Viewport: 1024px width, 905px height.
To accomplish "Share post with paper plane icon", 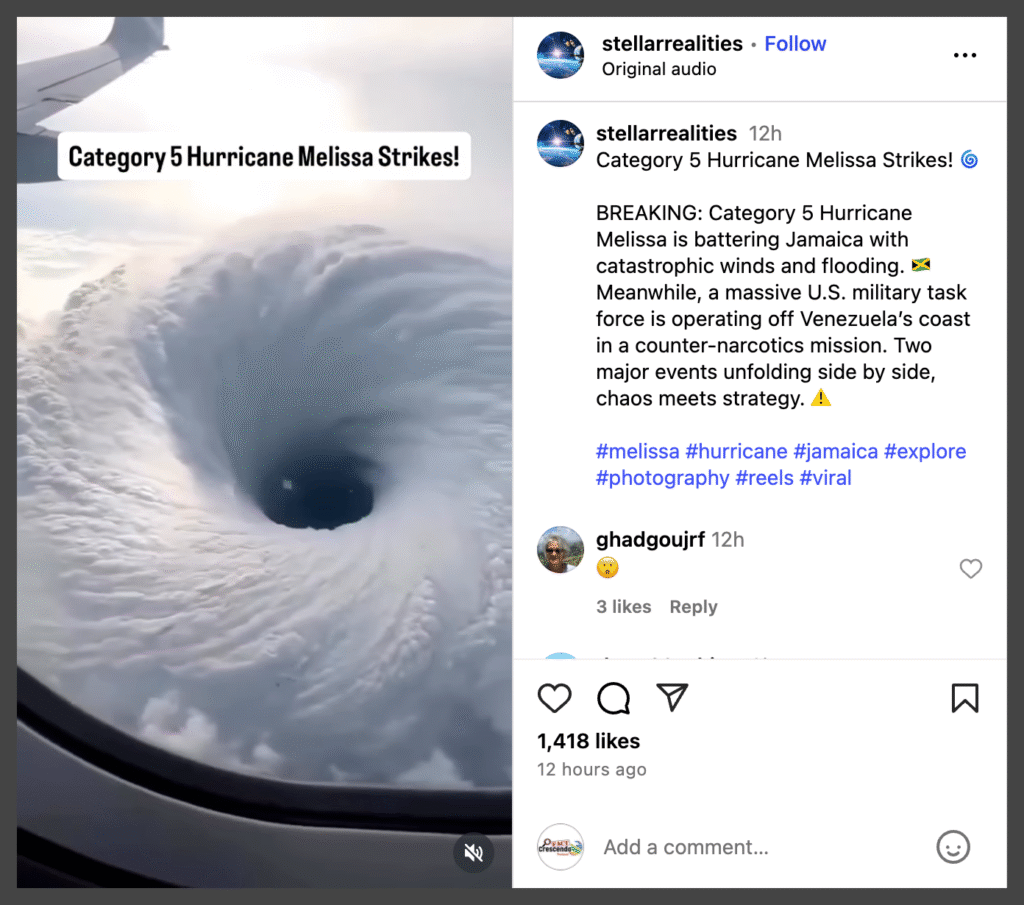I will [672, 697].
